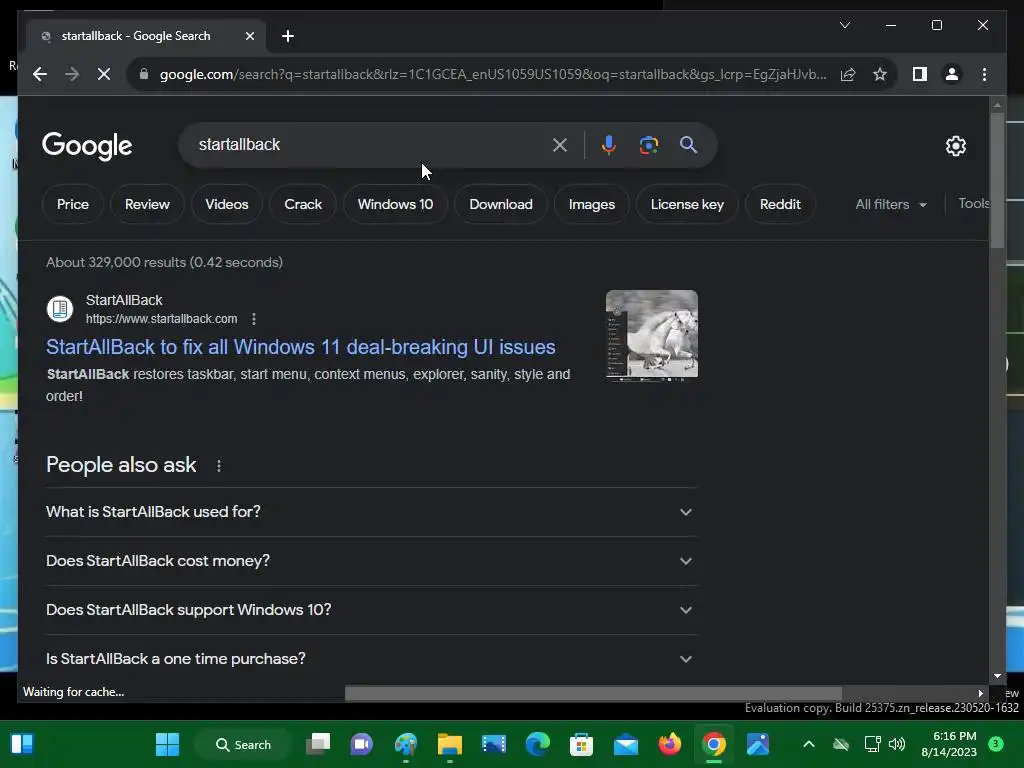Open Chrome three-dot menu
This screenshot has width=1024, height=768.
tap(984, 74)
